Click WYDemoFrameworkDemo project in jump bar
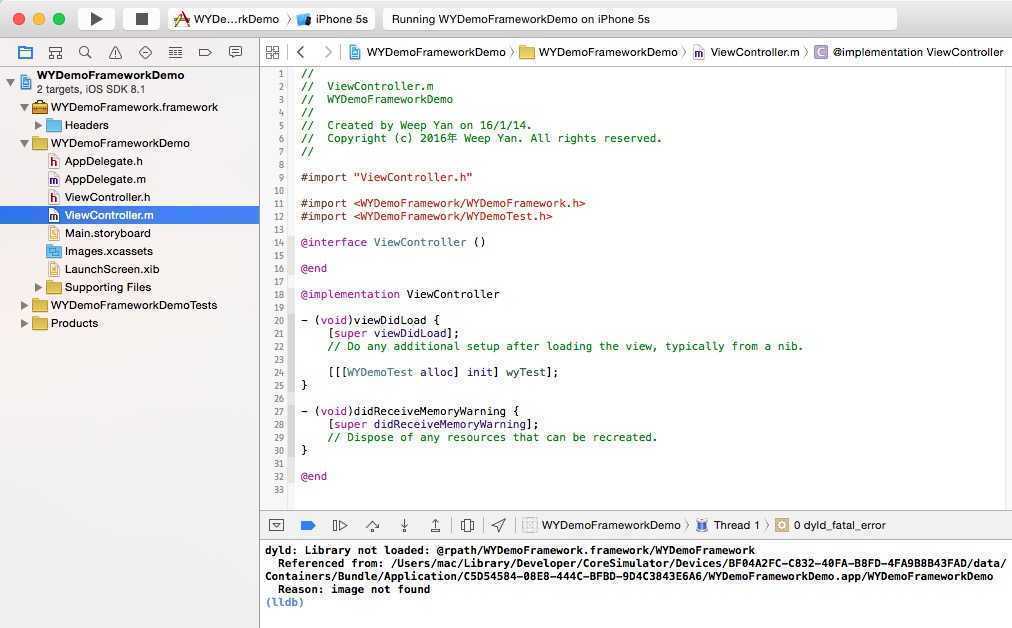This screenshot has height=628, width=1012. click(x=427, y=52)
